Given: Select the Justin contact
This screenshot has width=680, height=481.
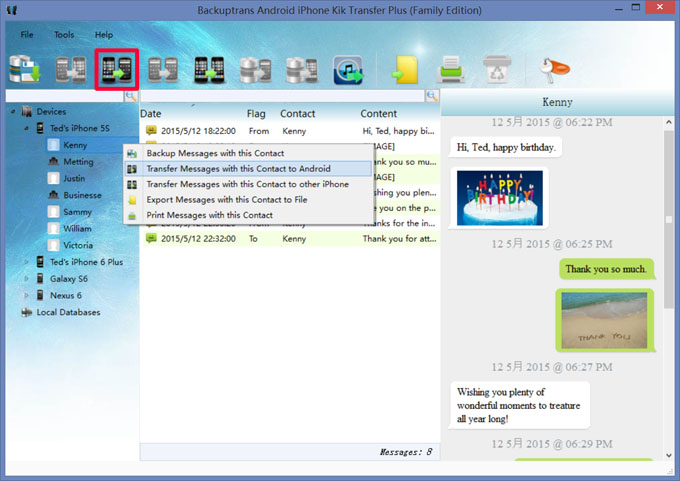Looking at the screenshot, I should tap(74, 178).
